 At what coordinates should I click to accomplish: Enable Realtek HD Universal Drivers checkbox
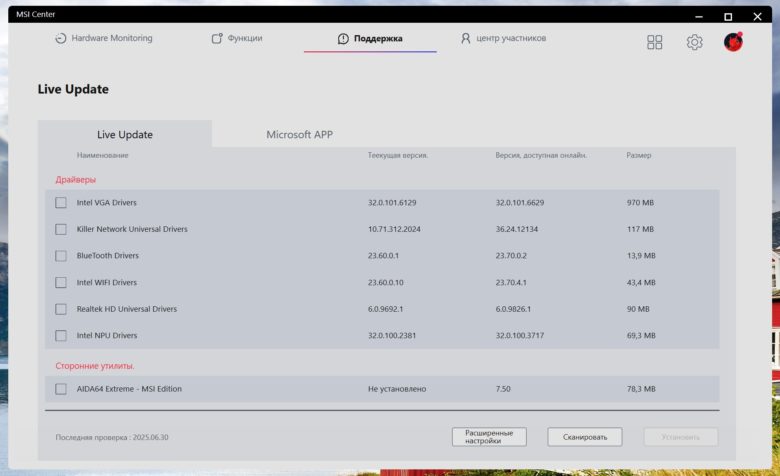click(x=61, y=309)
